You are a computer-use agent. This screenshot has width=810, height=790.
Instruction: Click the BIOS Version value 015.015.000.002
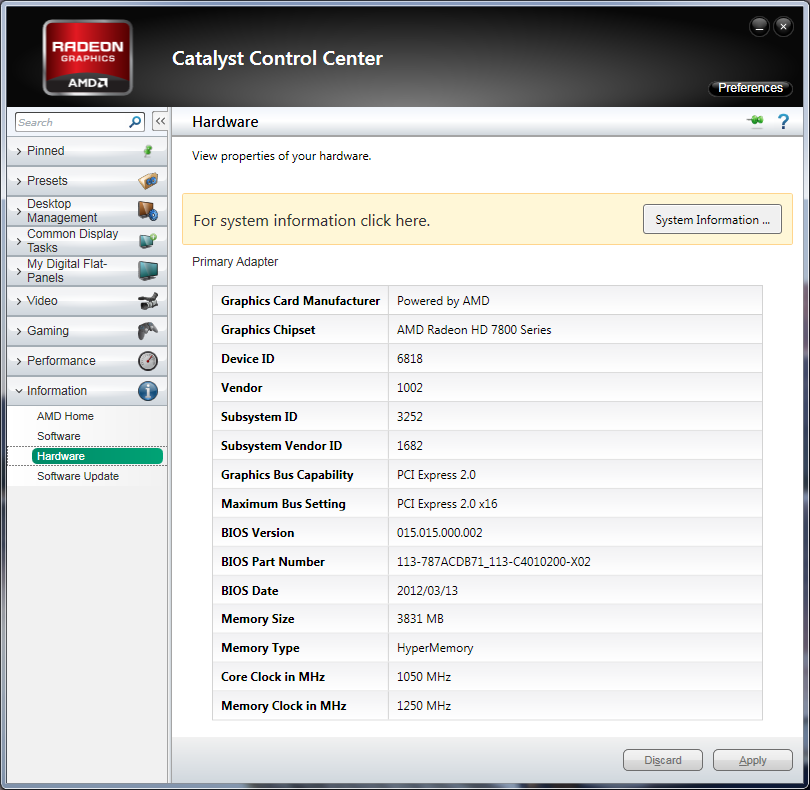pos(440,533)
